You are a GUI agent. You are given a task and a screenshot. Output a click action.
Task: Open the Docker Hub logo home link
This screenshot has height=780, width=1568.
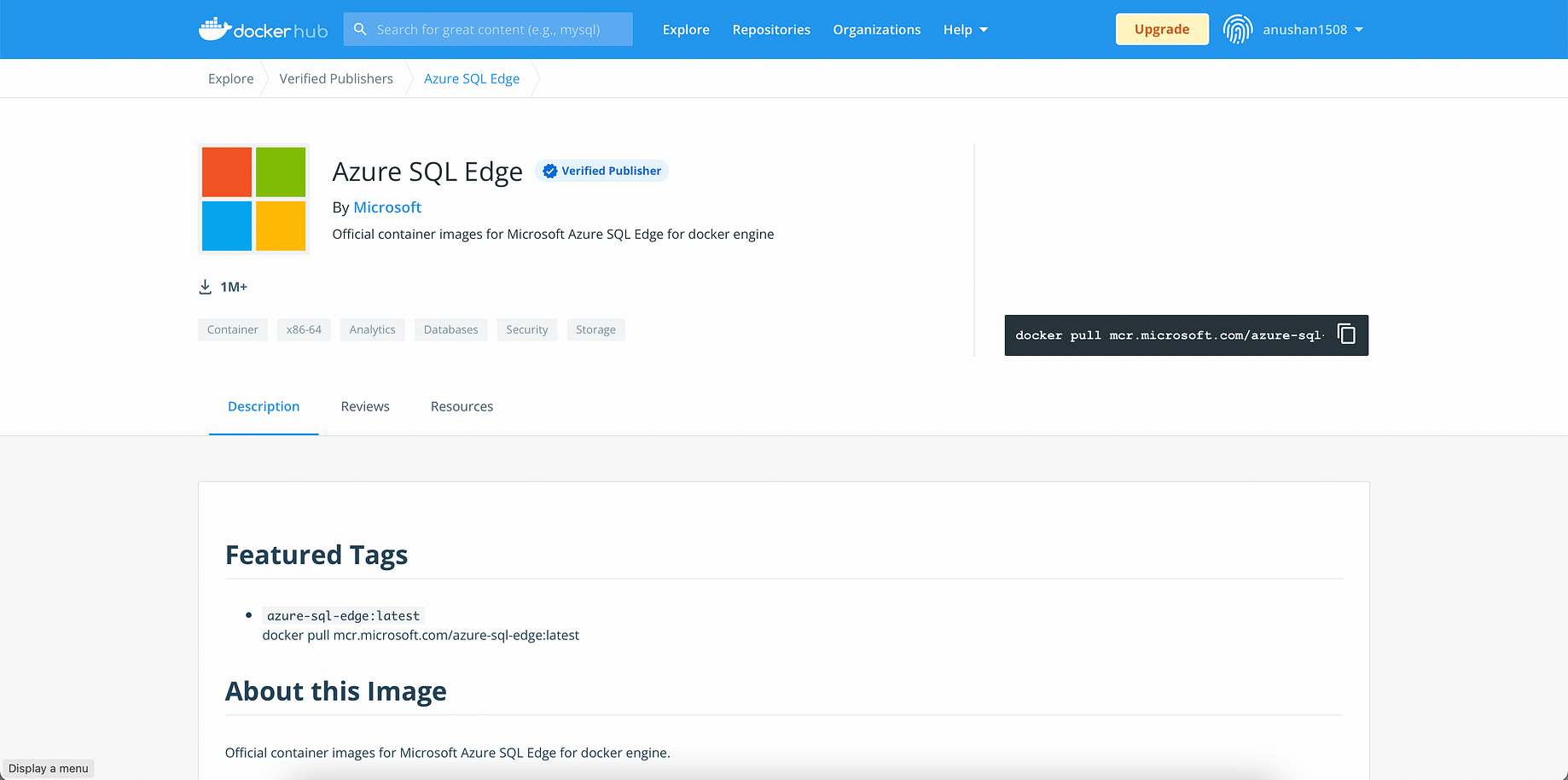pyautogui.click(x=263, y=30)
